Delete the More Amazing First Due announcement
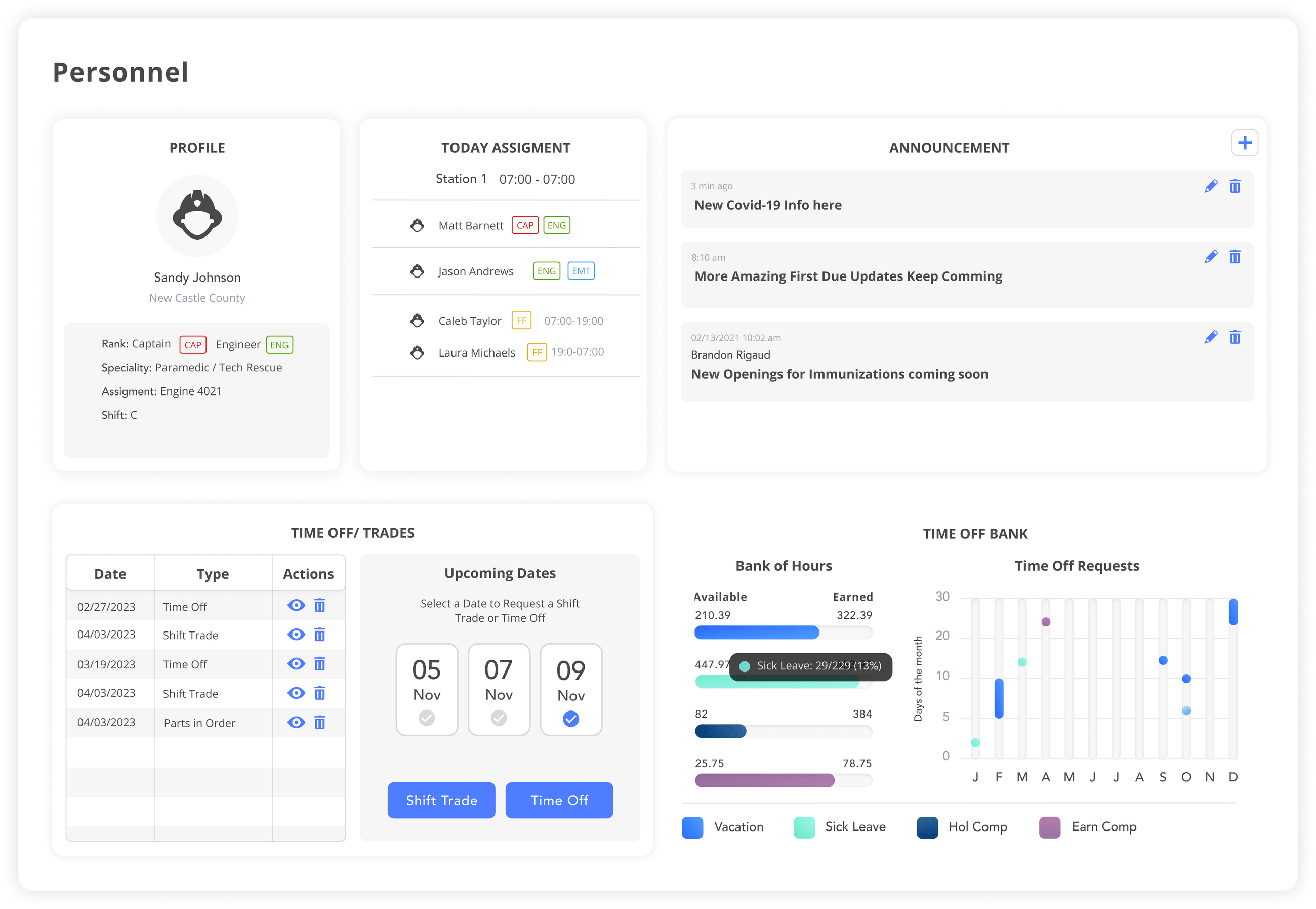This screenshot has height=909, width=1316. click(x=1235, y=257)
